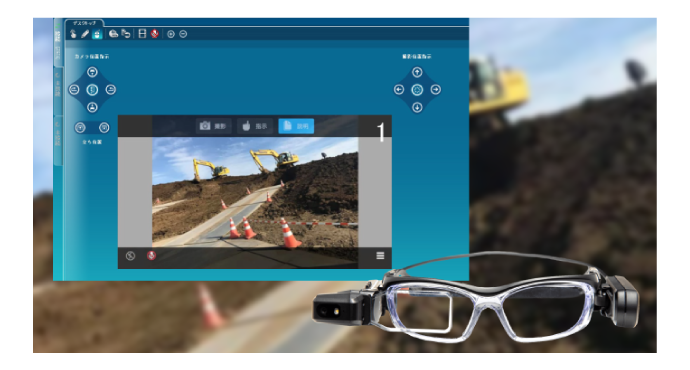690x370 pixels.
Task: Toggle the red microphone mute in video panel
Action: (151, 256)
